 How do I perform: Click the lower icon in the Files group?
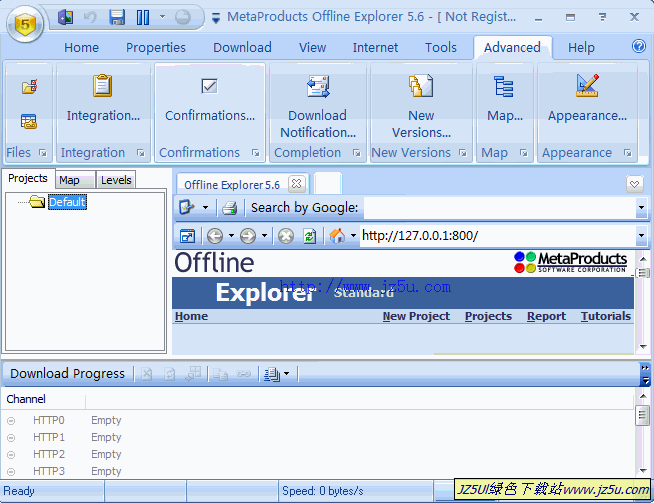point(29,122)
